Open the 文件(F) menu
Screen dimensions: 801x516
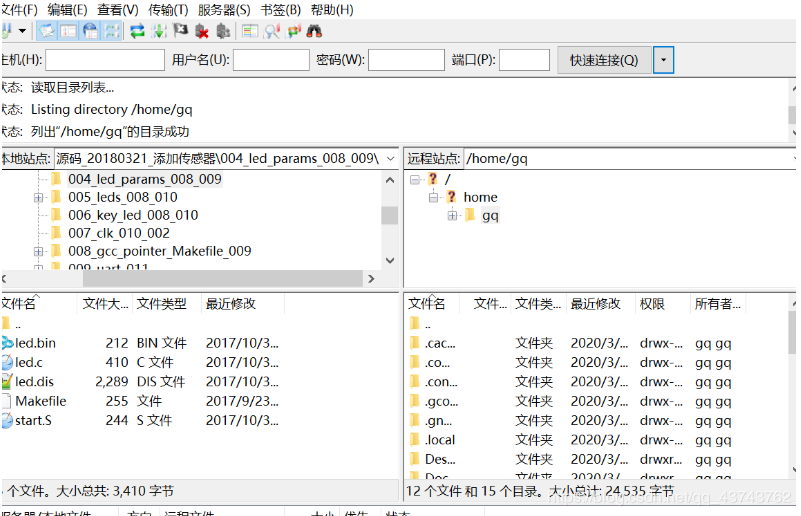tap(19, 10)
